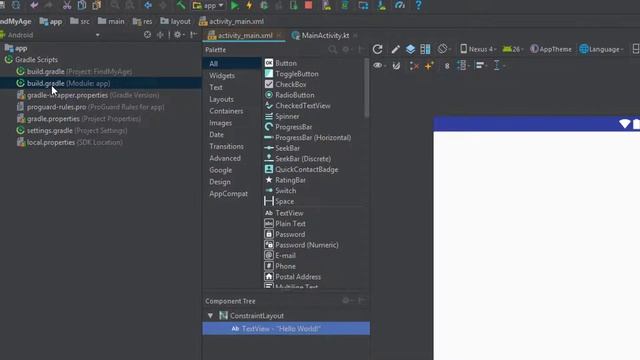Click the Make Project hammer icon
The height and width of the screenshot is (360, 640).
(x=180, y=5)
